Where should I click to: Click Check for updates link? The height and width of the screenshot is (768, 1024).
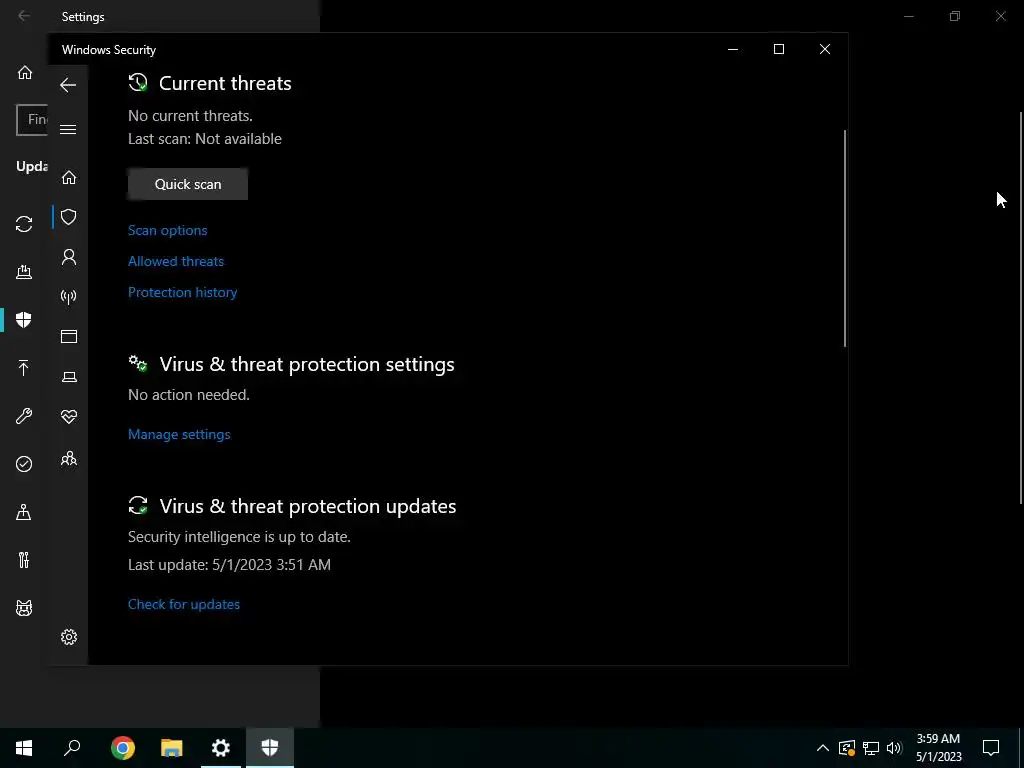(184, 604)
